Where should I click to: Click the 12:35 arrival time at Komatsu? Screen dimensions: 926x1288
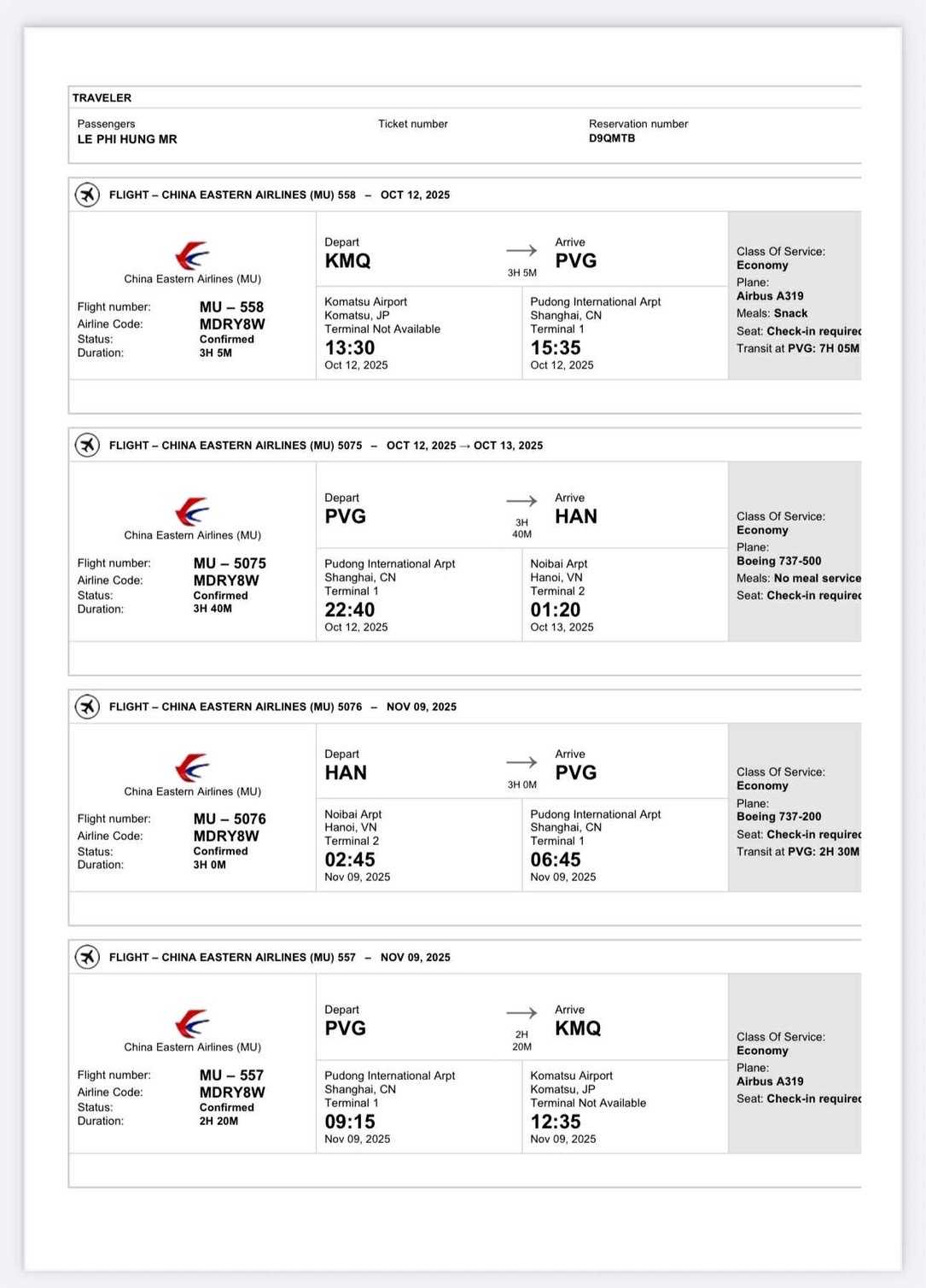pyautogui.click(x=556, y=1122)
